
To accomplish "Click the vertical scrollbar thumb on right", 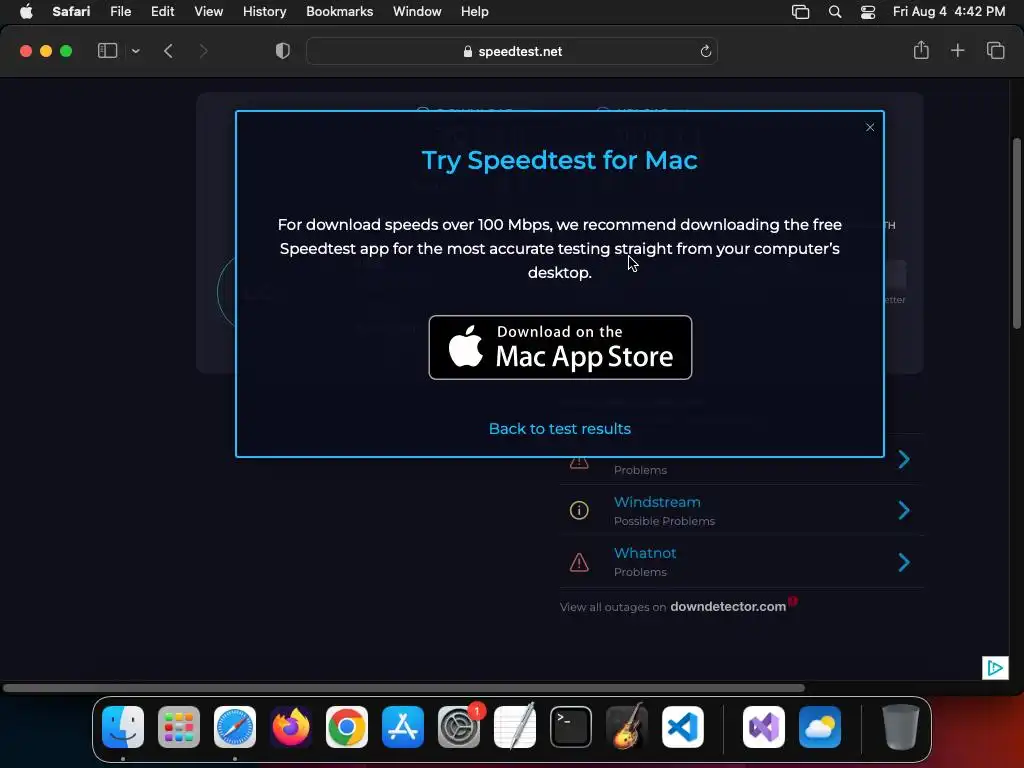I will pyautogui.click(x=1016, y=233).
